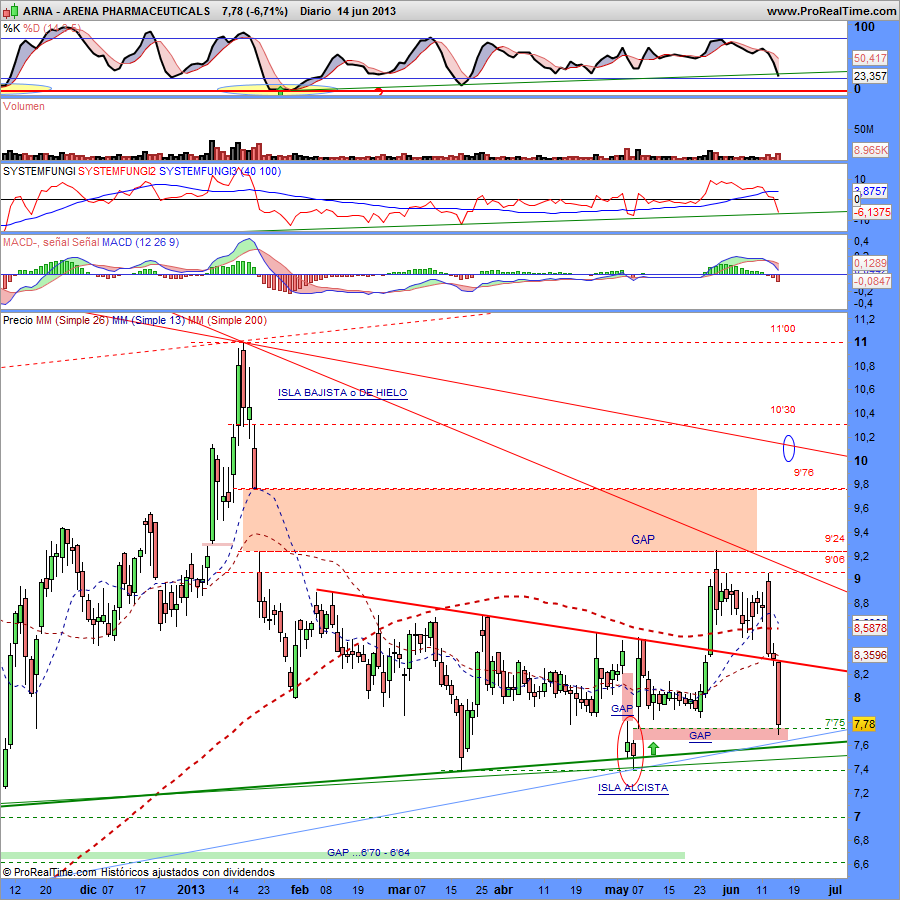Image resolution: width=900 pixels, height=900 pixels.
Task: Click the Diario timeframe label
Action: point(315,11)
